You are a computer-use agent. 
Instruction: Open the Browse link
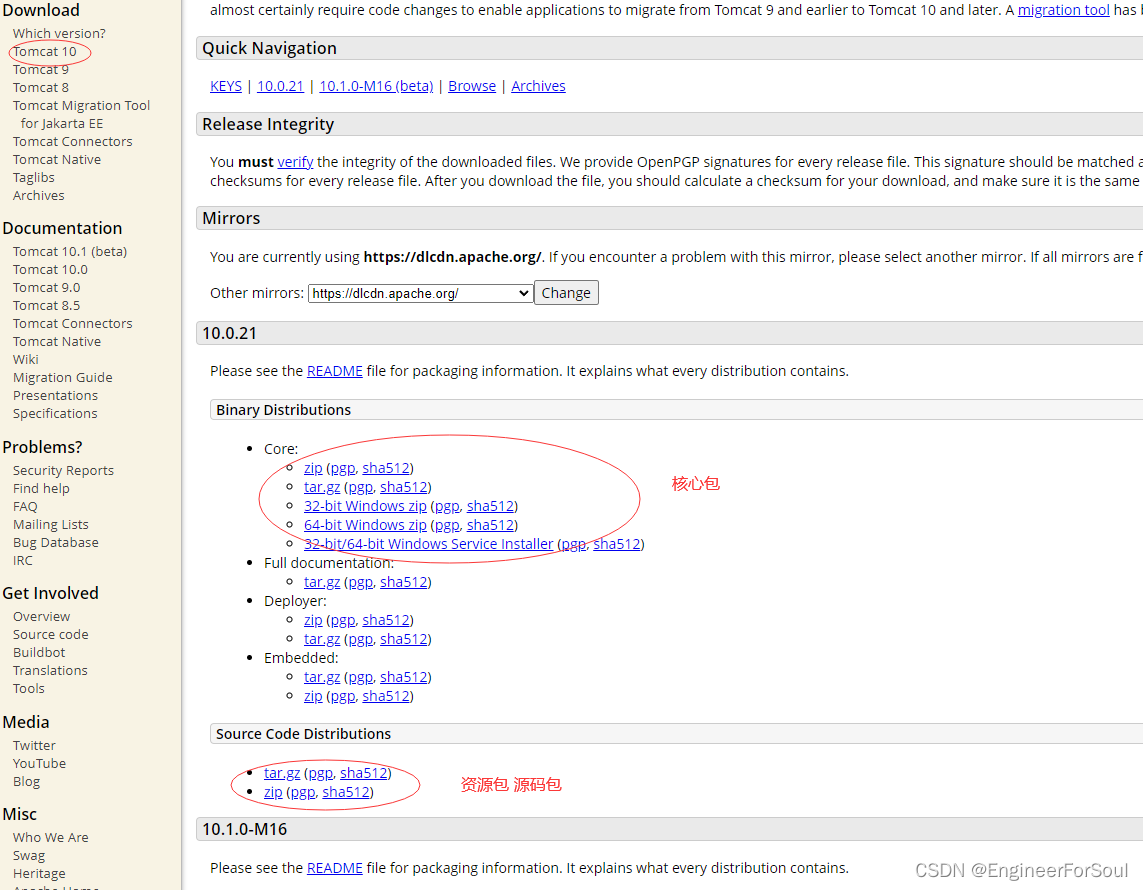coord(472,86)
